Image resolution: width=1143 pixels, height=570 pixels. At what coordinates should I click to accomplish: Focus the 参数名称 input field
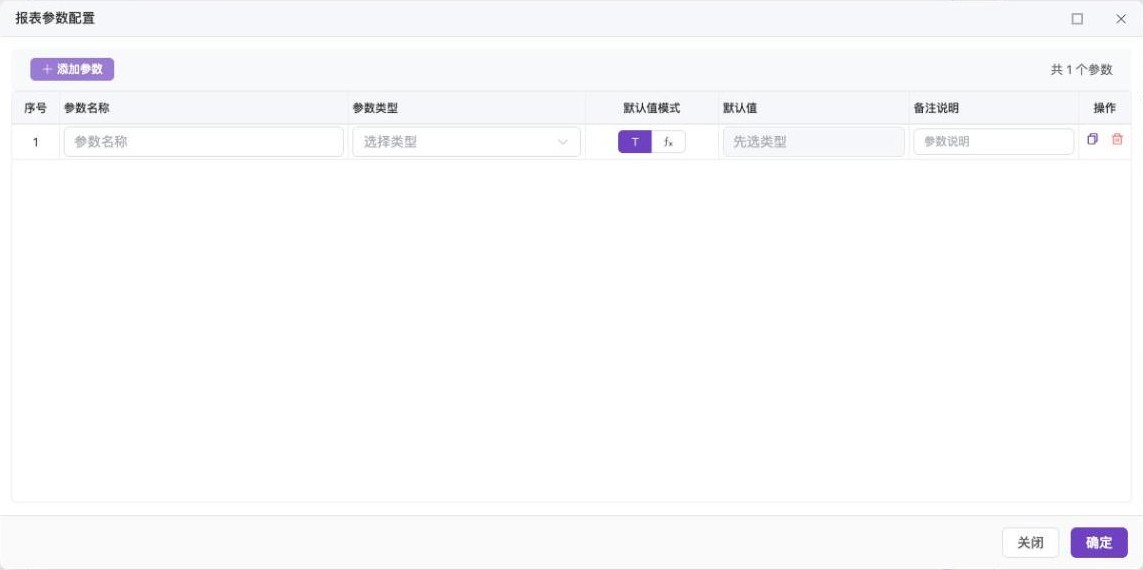click(203, 142)
